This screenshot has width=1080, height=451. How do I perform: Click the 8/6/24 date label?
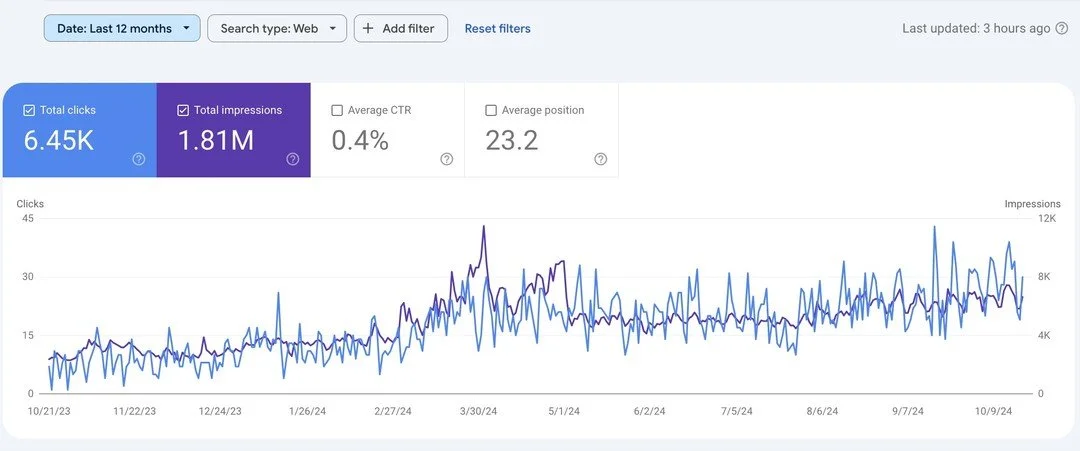pos(822,411)
